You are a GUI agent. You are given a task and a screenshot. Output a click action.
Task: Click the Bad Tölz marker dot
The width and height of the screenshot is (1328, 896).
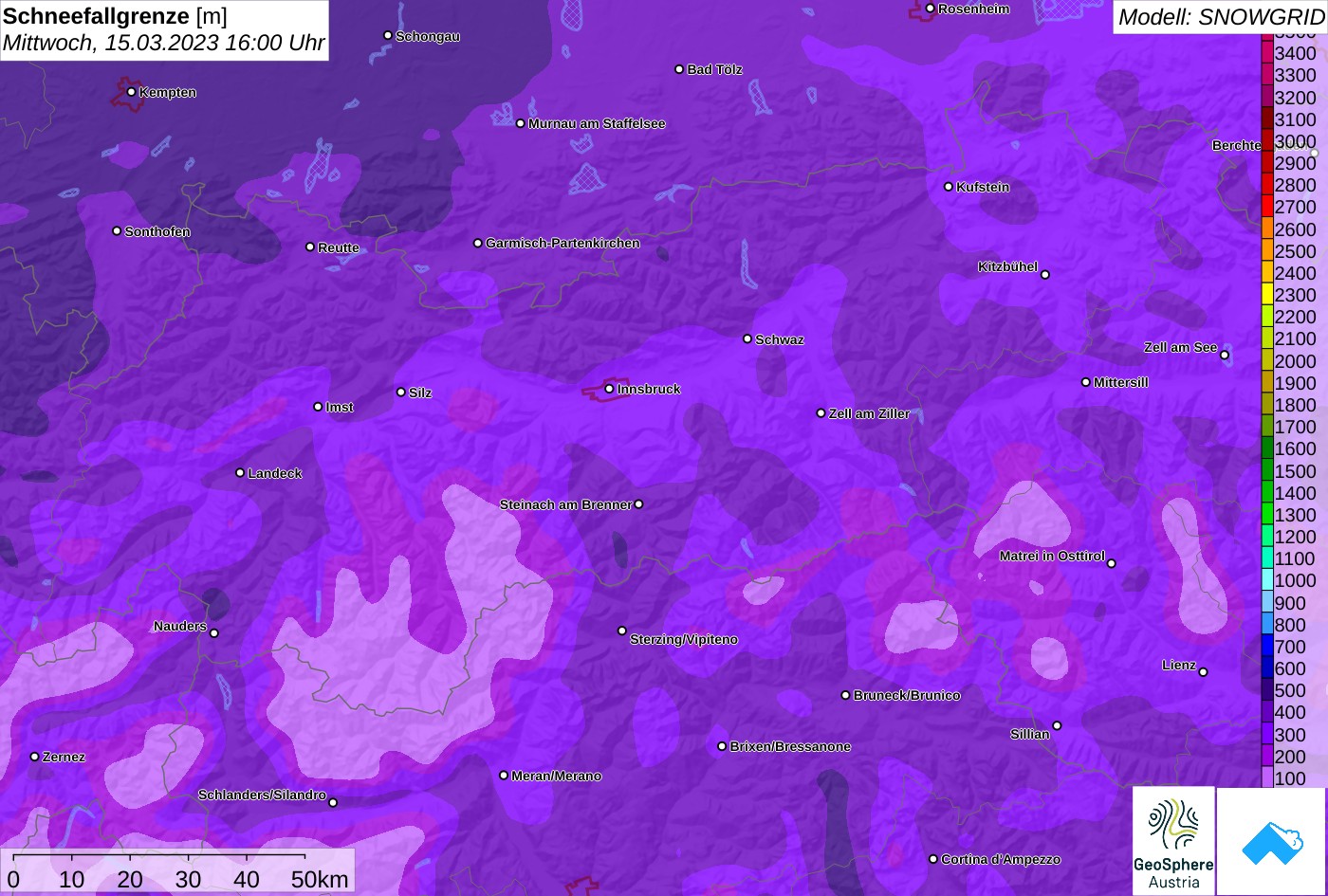pos(679,69)
